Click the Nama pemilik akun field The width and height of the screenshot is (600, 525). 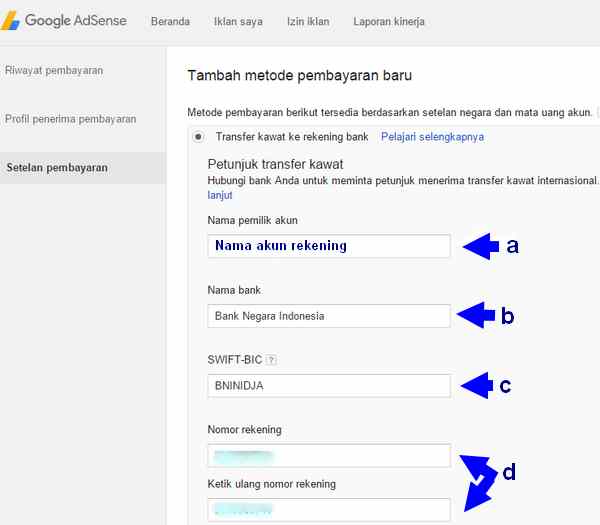click(x=329, y=246)
